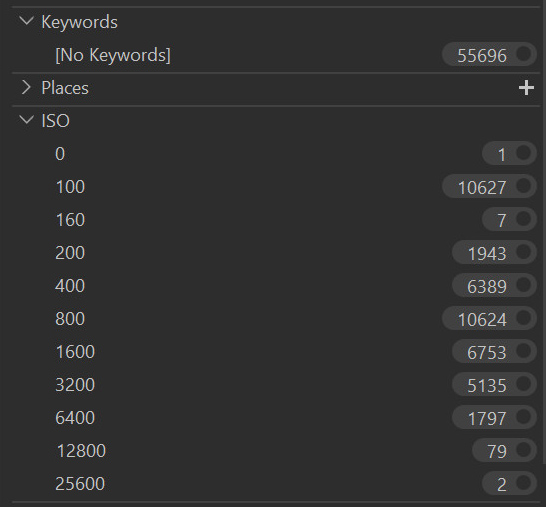Collapse the Keywords section

pos(26,21)
